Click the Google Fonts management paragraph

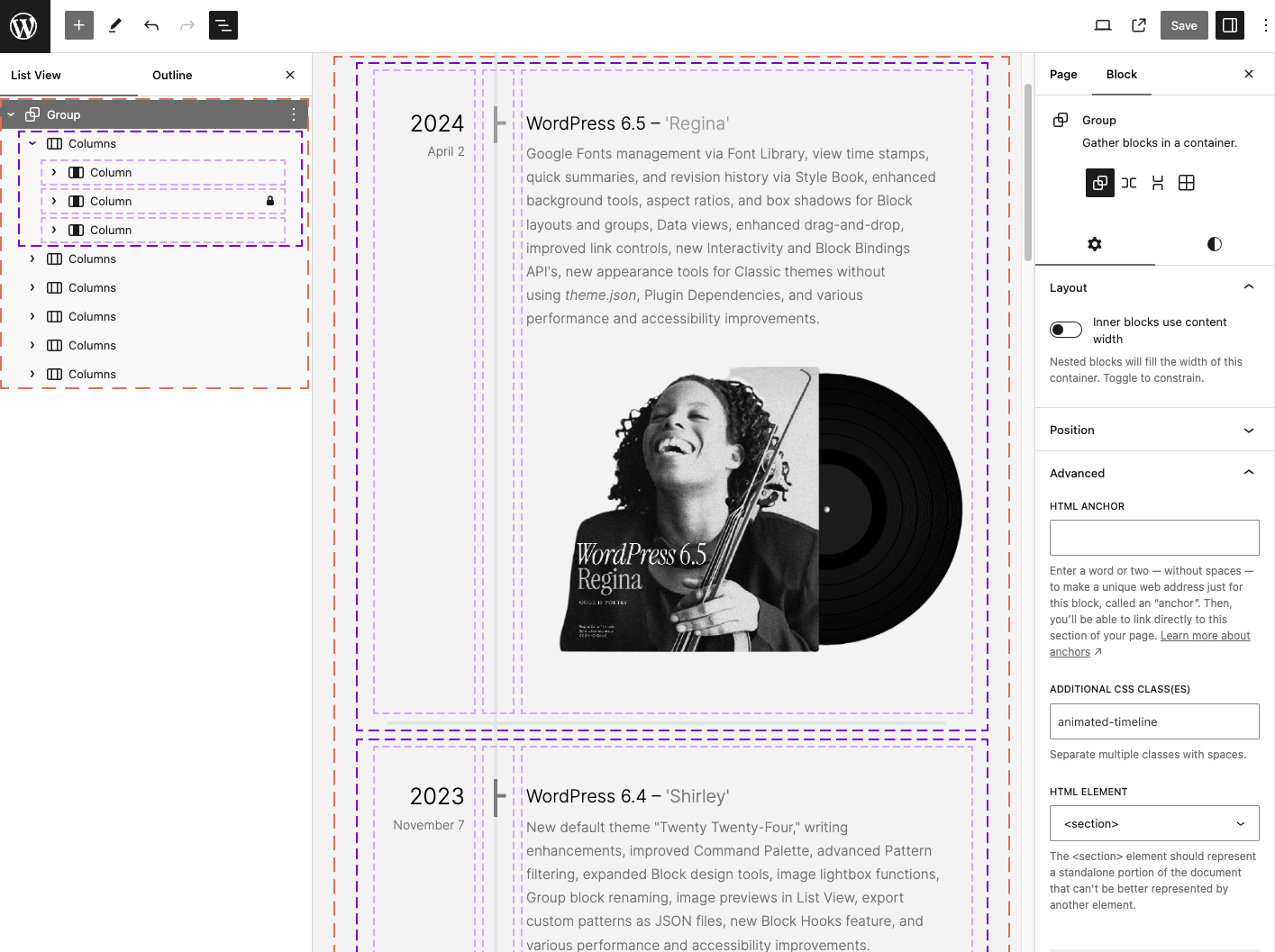point(732,236)
